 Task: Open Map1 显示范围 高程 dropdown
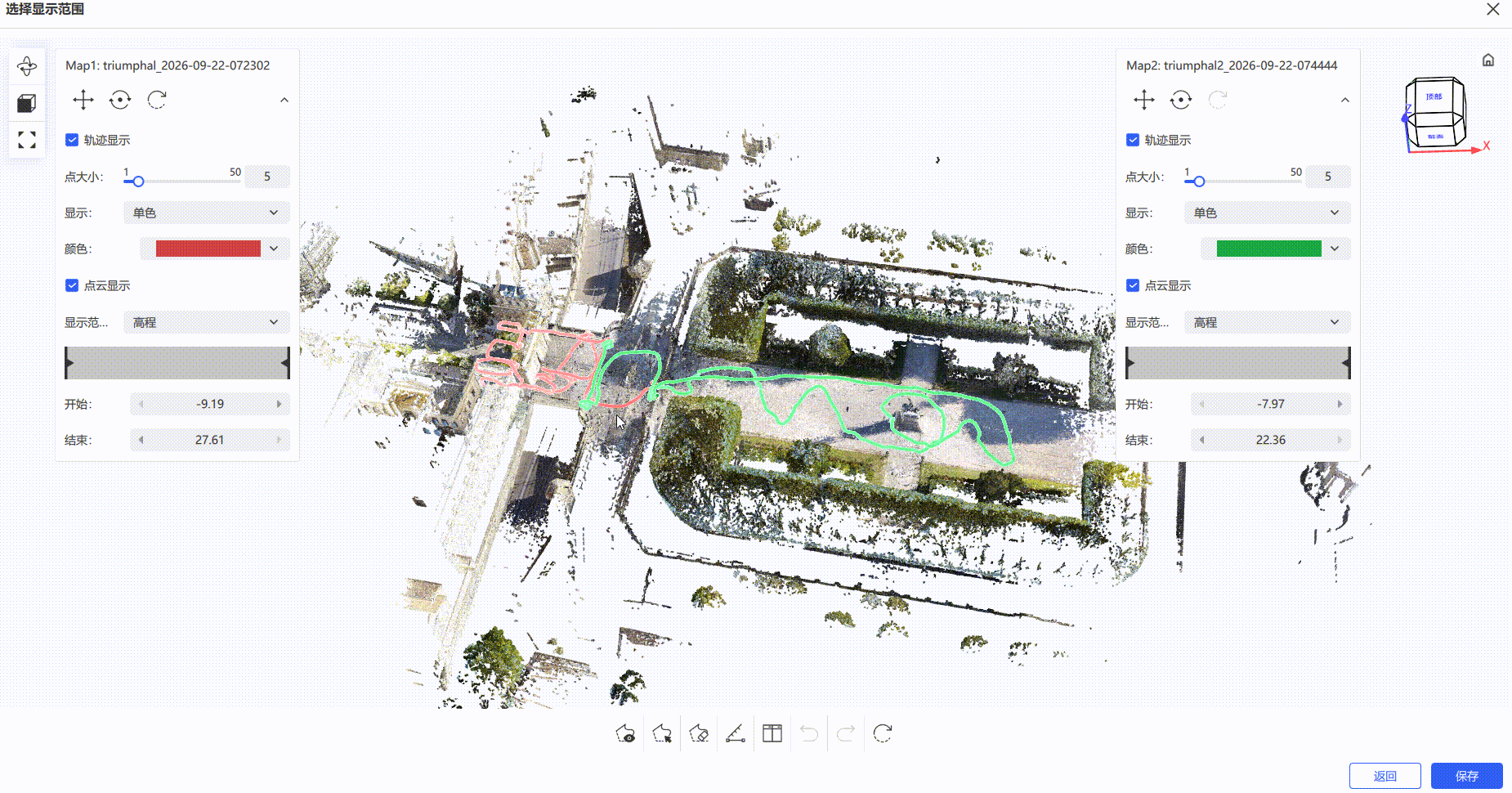pos(207,322)
